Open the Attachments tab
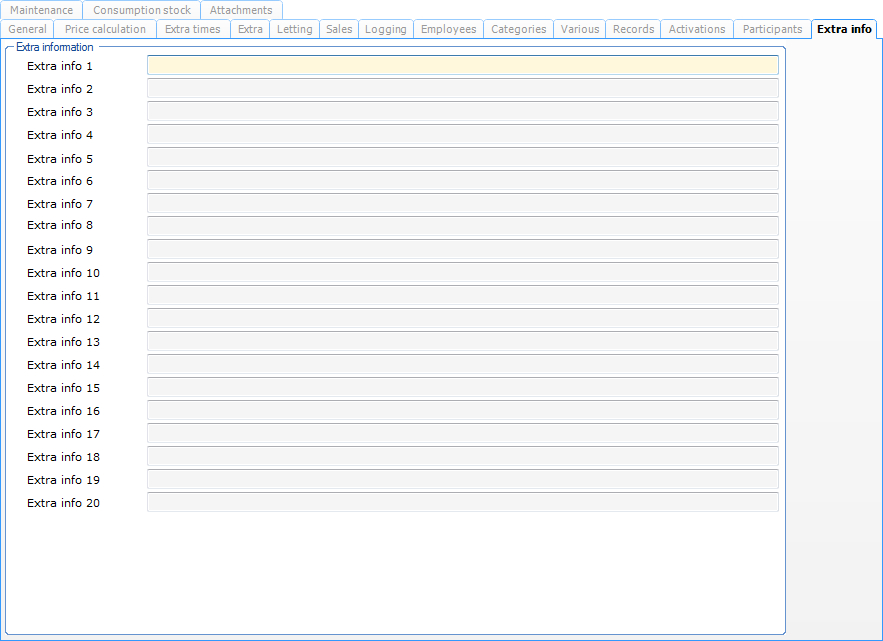Image resolution: width=883 pixels, height=641 pixels. coord(241,10)
